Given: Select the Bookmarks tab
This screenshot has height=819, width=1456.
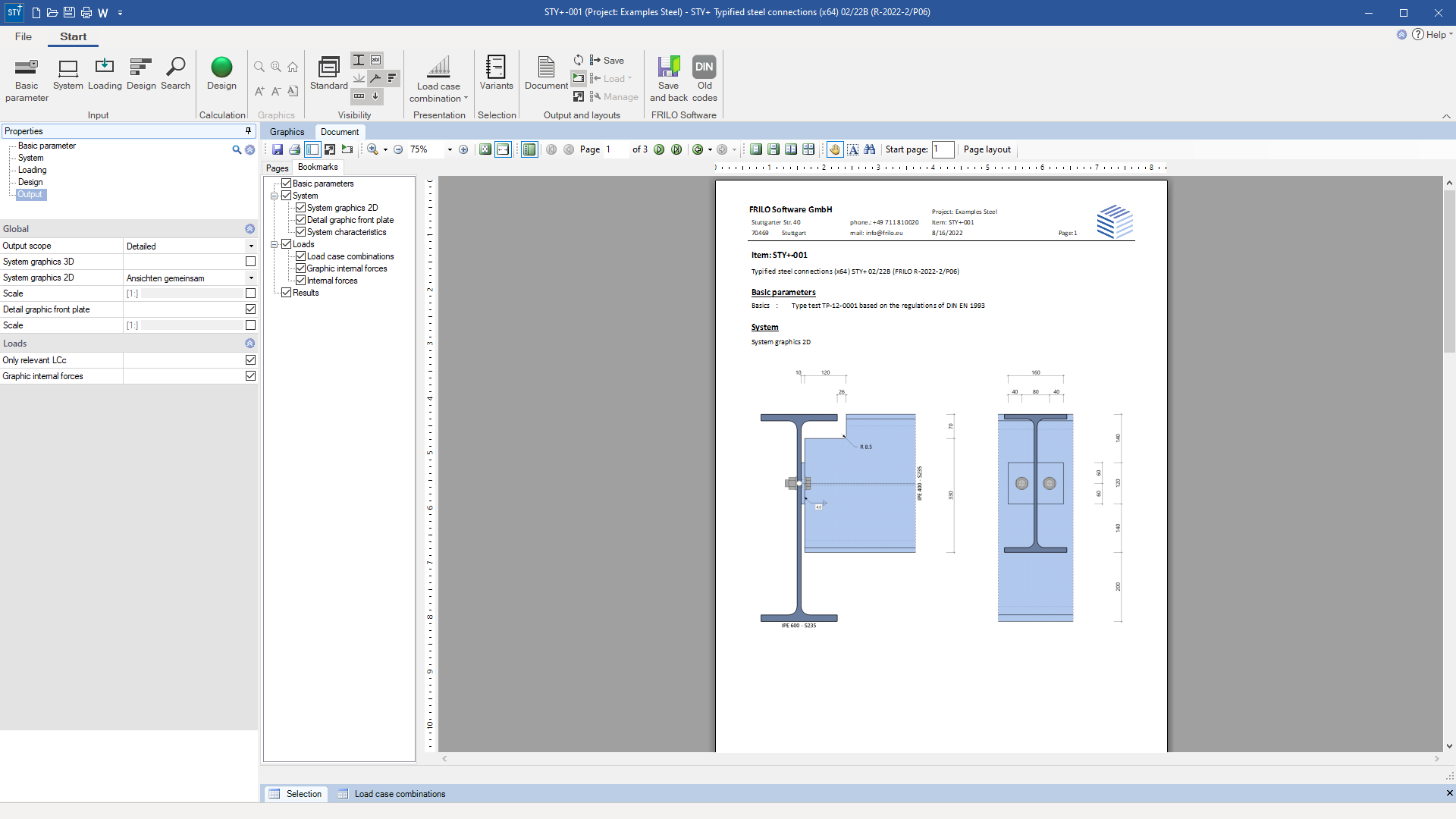Looking at the screenshot, I should [318, 168].
